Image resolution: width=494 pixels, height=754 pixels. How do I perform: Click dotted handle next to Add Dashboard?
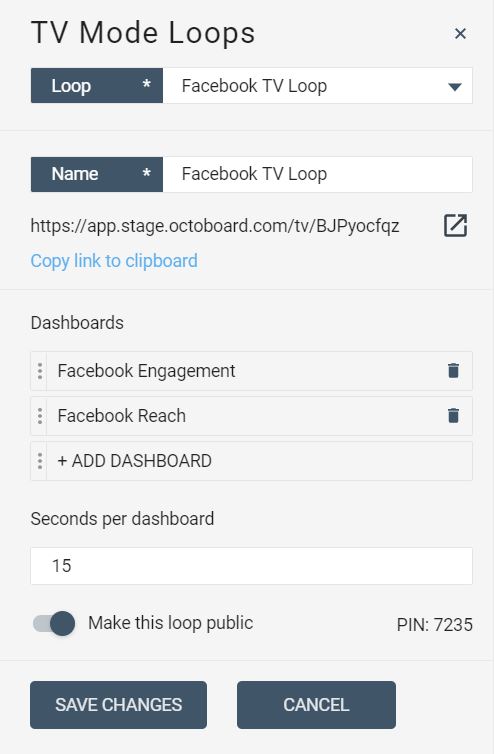coord(39,461)
